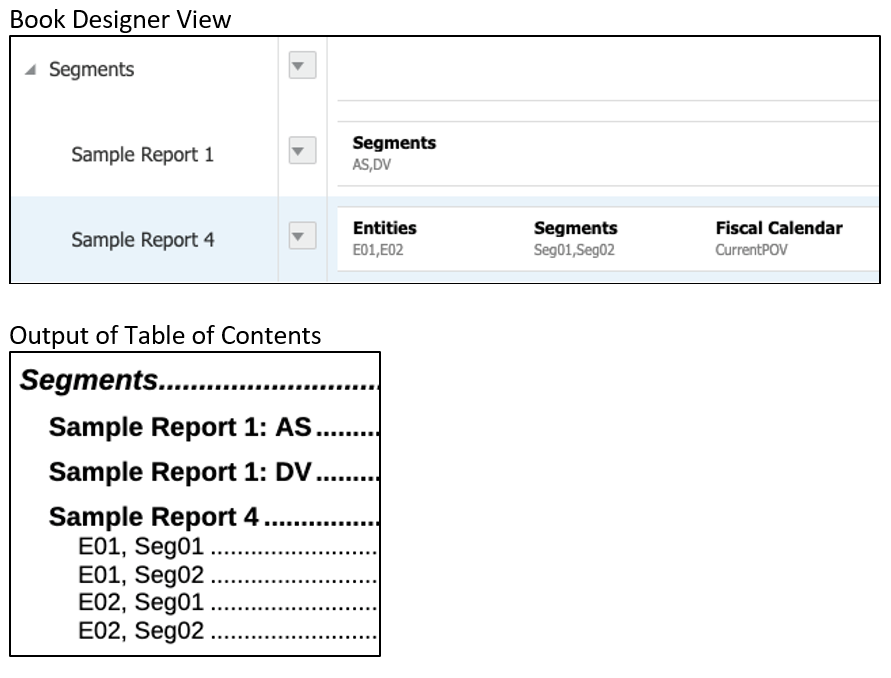Open Sample Report 1: DV contents entry
Screen dimensions: 891x678
pyautogui.click(x=180, y=472)
